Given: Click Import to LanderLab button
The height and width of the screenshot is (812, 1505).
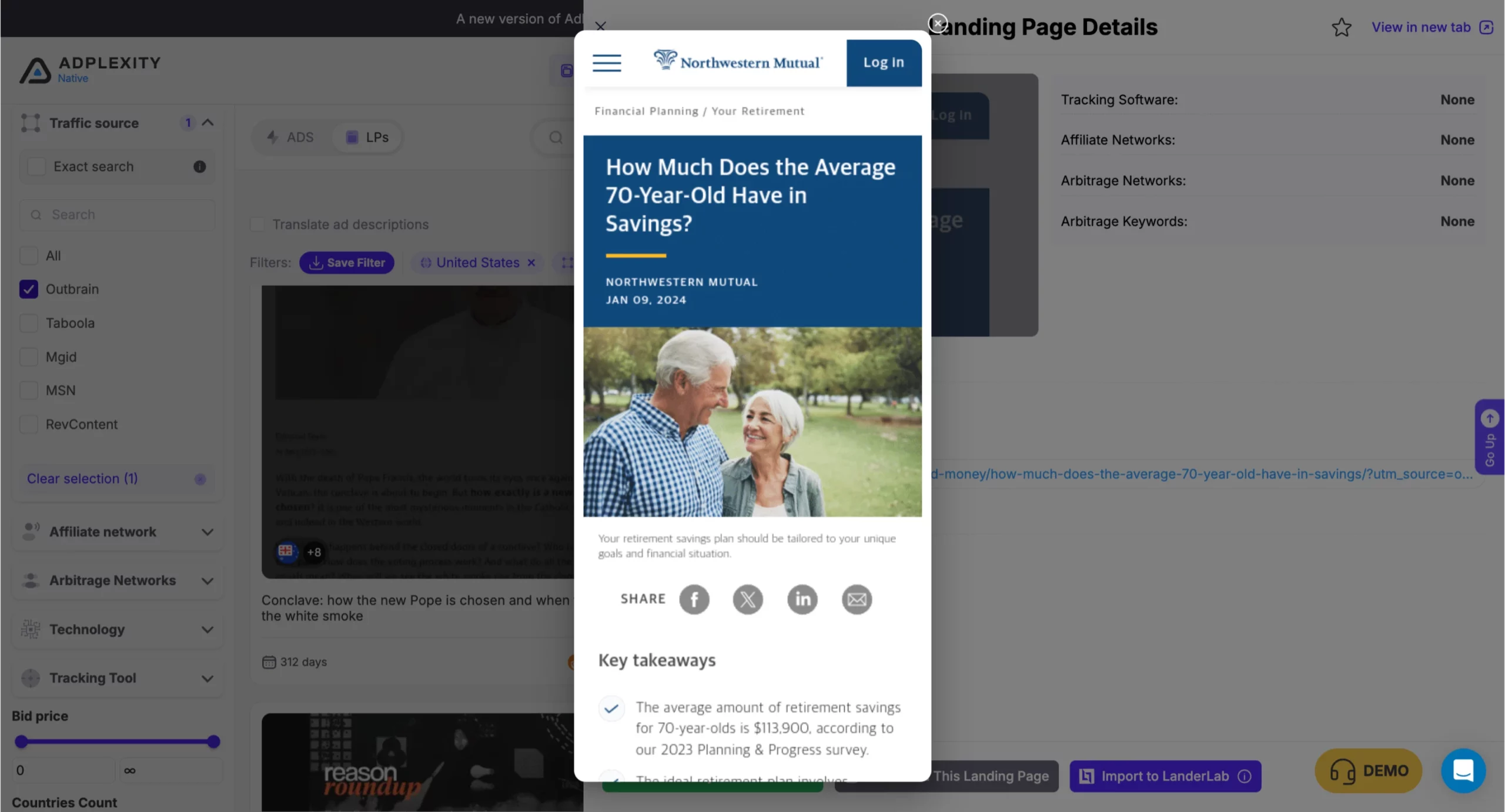Looking at the screenshot, I should [1165, 776].
